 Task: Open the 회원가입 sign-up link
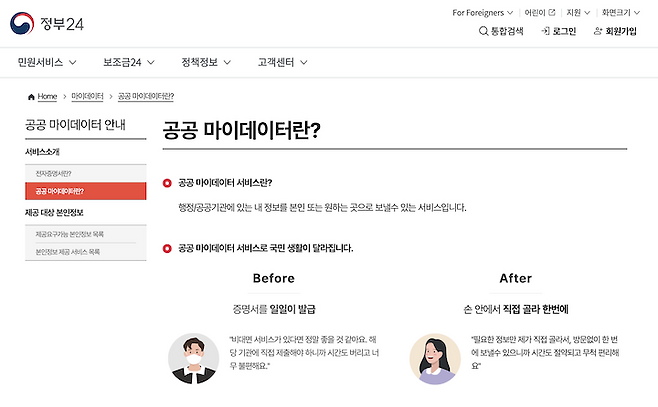click(x=615, y=31)
